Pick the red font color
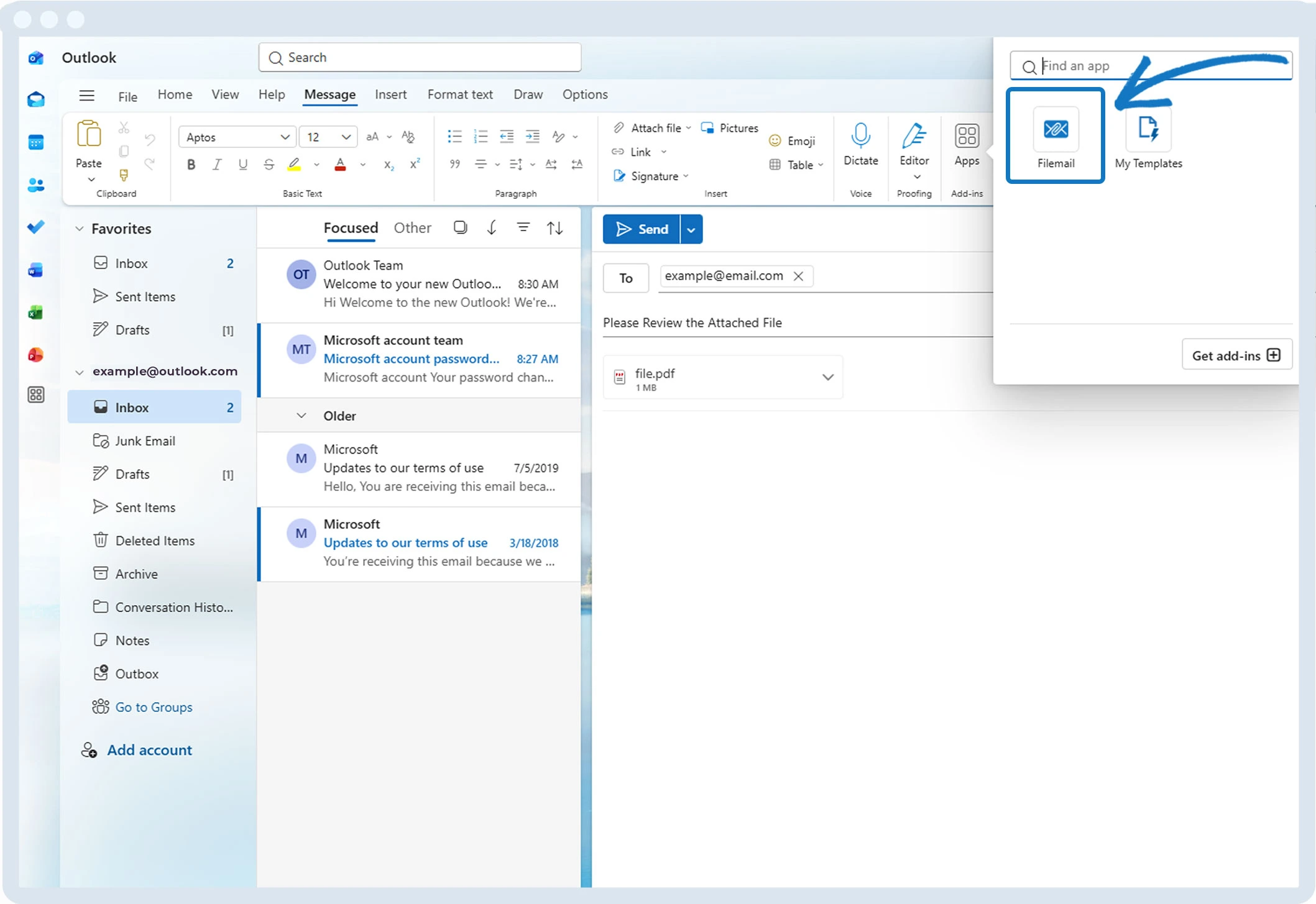Viewport: 1316px width, 904px height. 340,165
